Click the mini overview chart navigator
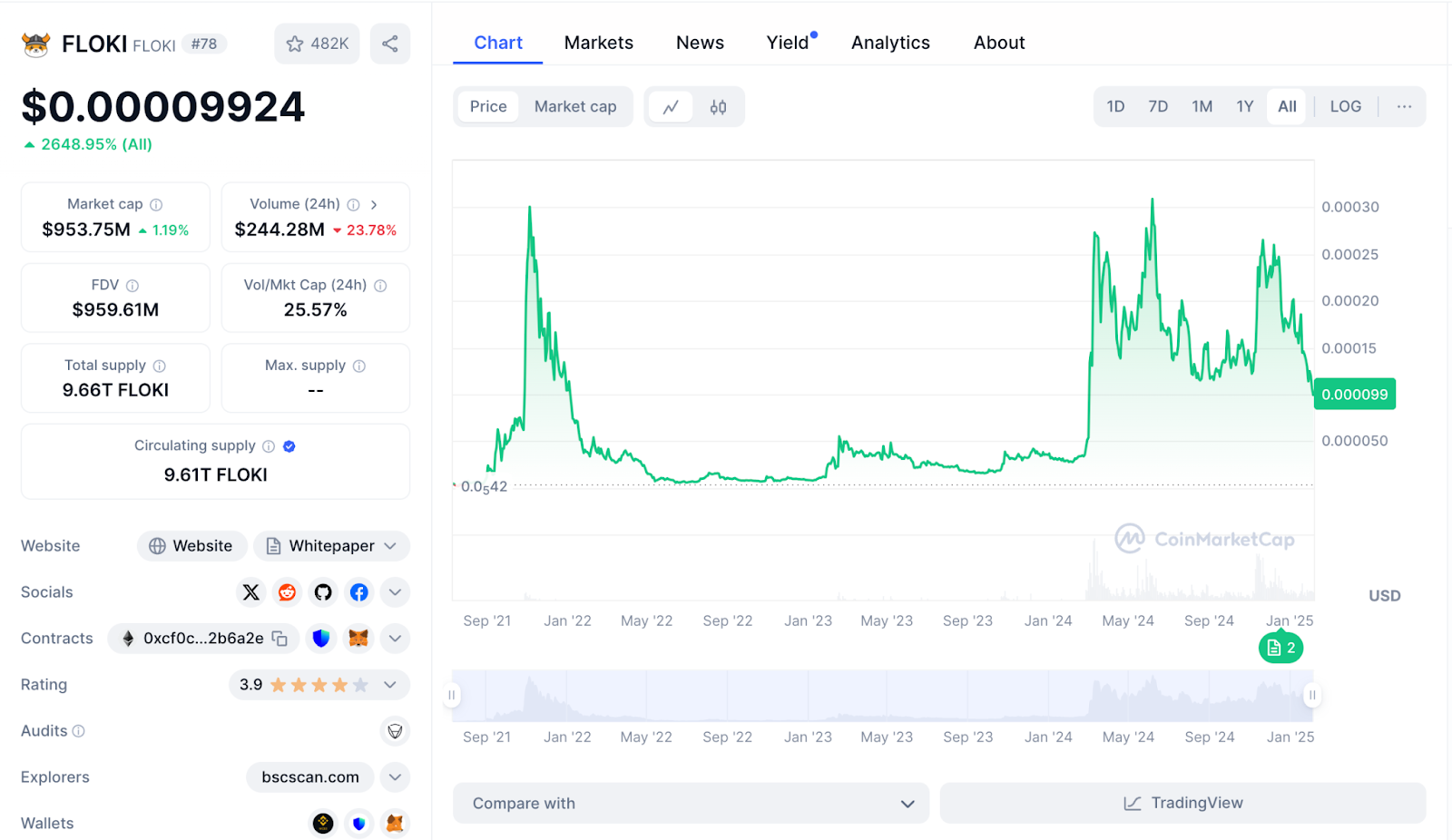The width and height of the screenshot is (1452, 840). point(882,696)
